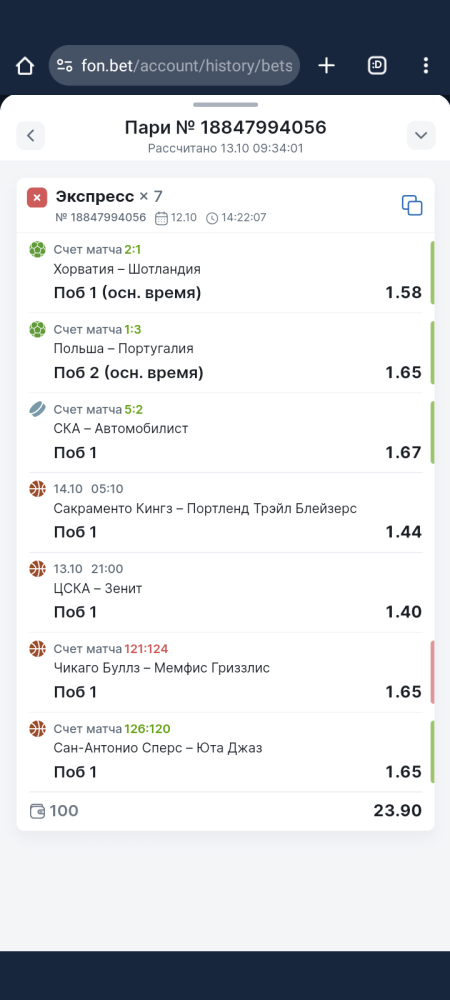Open the Чикаго Буллз – Мемфис Гриззлис event
Viewport: 450px width, 1000px height.
coord(162,668)
